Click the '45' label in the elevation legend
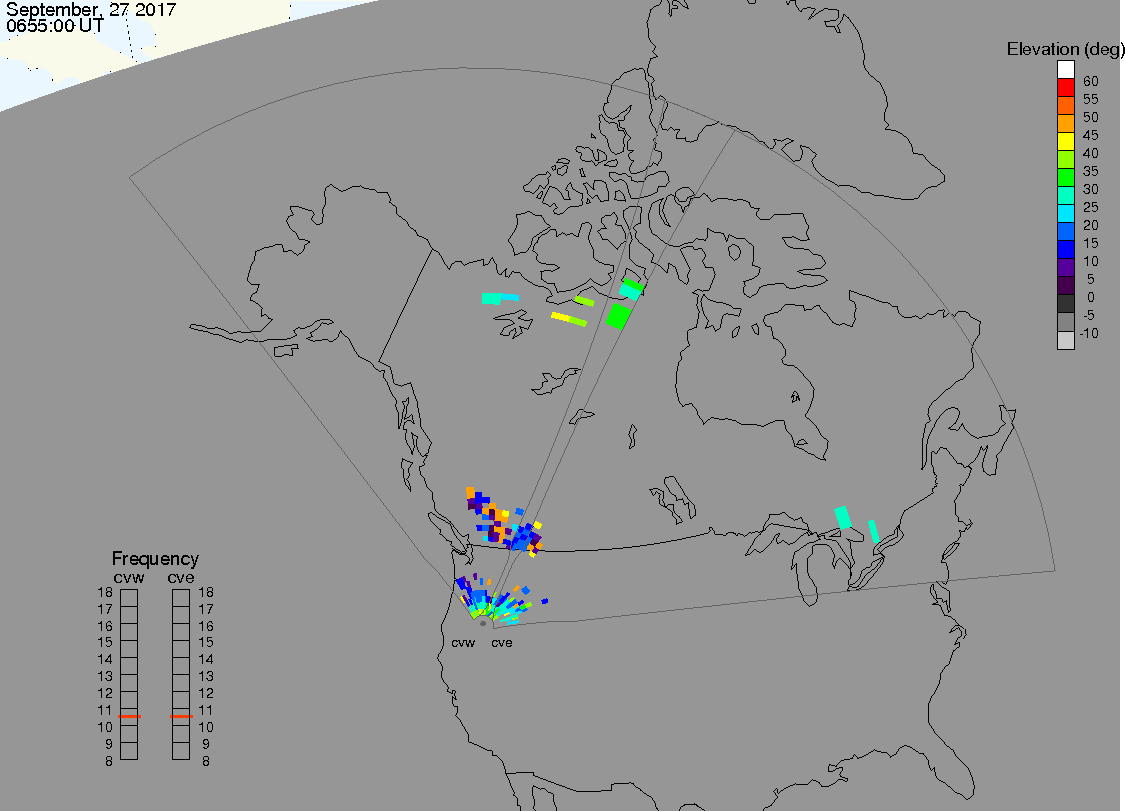This screenshot has width=1125, height=811. 1091,135
